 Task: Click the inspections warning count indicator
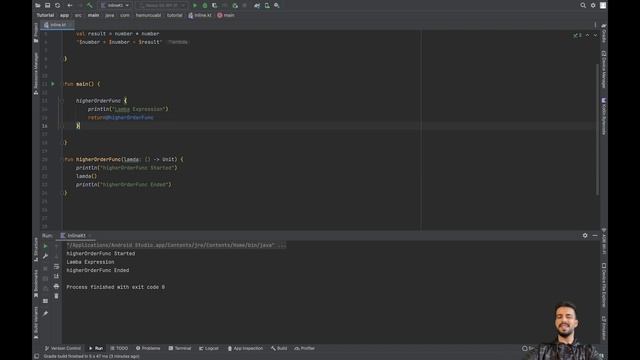coord(578,36)
